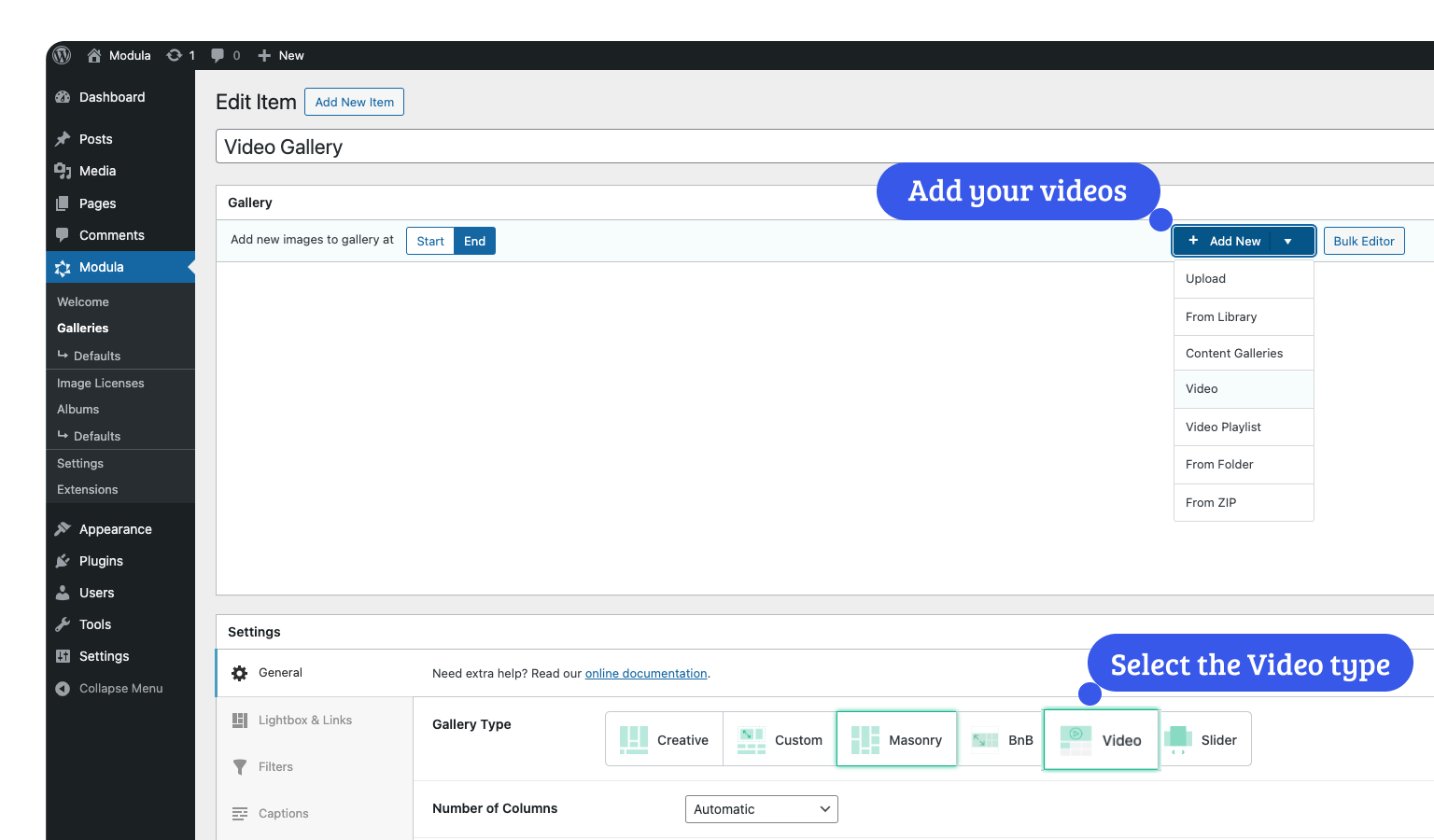Choose the Masonry gallery type

coord(896,740)
